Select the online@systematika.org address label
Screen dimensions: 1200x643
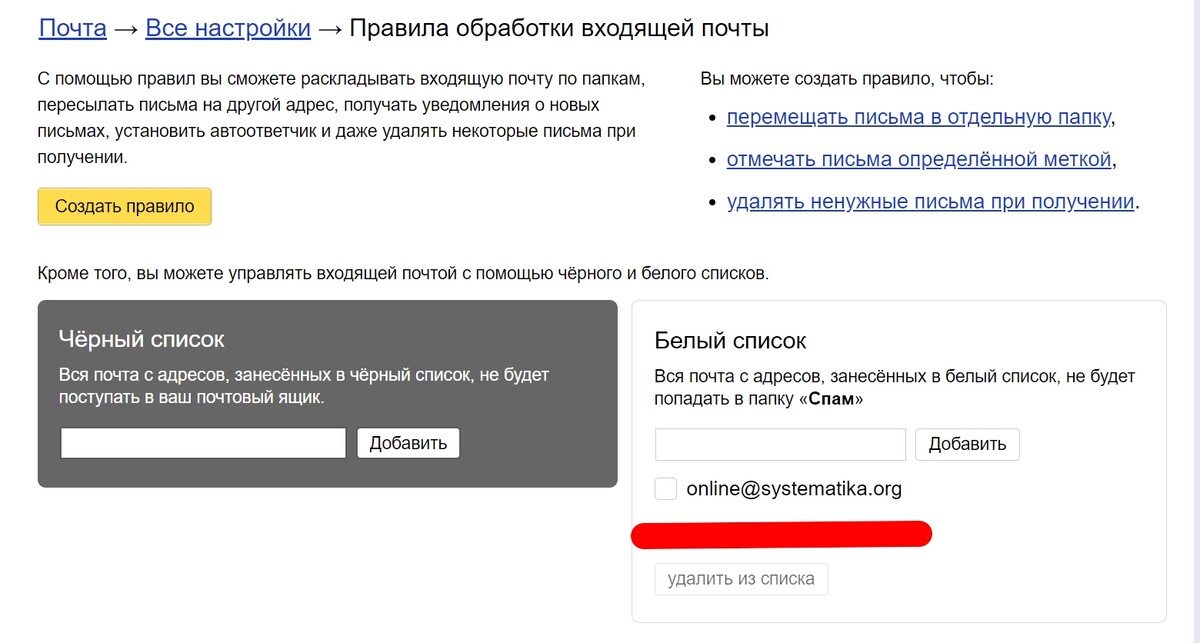794,489
